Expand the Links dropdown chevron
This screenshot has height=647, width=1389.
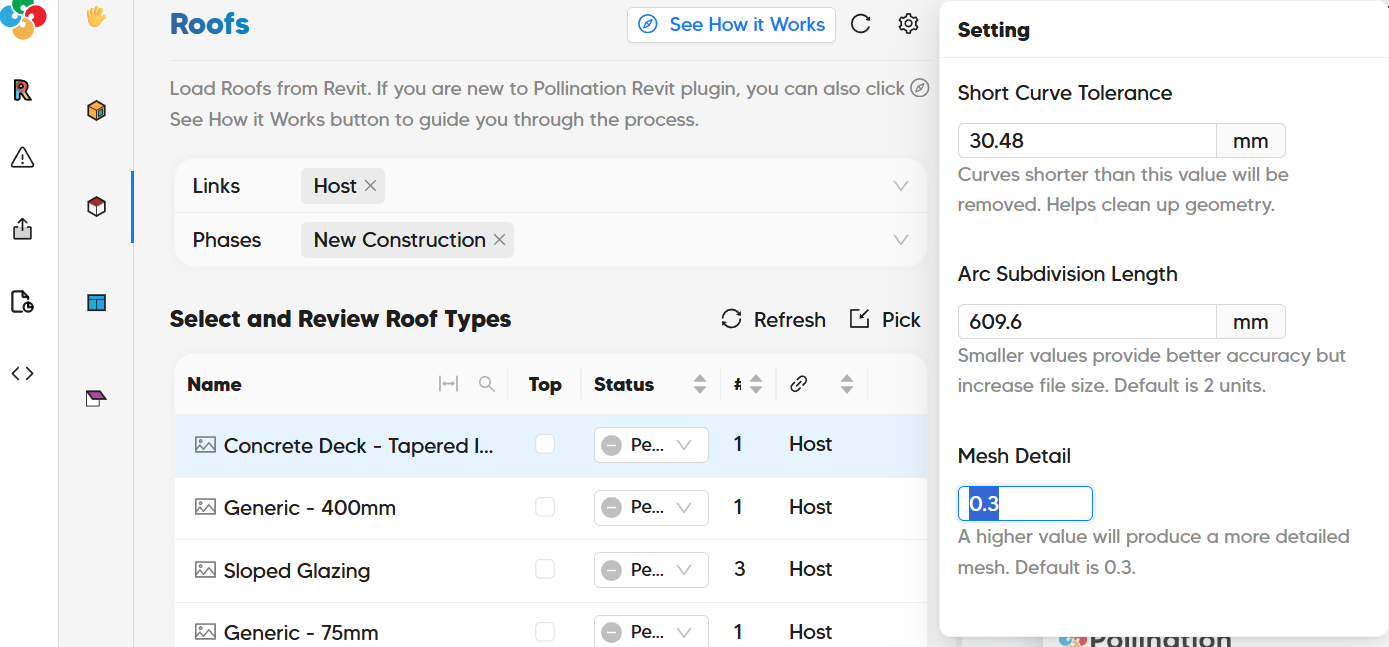pos(900,186)
